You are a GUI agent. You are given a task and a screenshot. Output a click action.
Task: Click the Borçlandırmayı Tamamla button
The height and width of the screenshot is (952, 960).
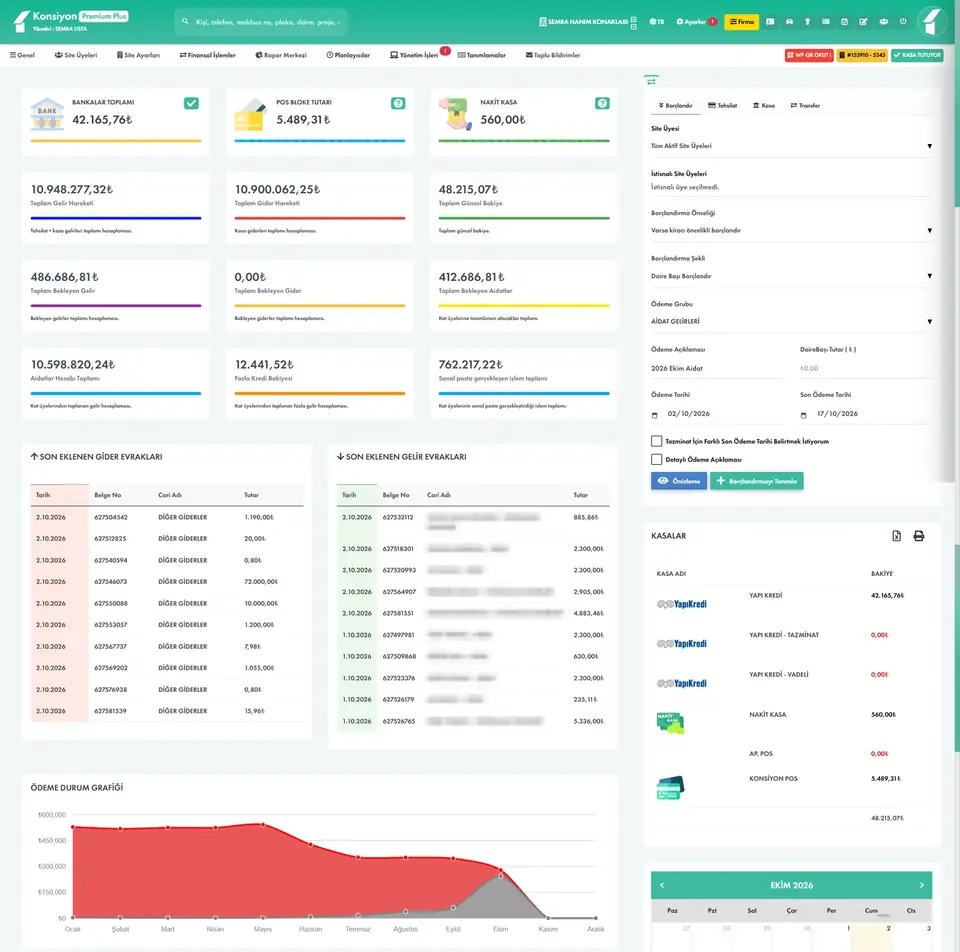click(x=757, y=481)
